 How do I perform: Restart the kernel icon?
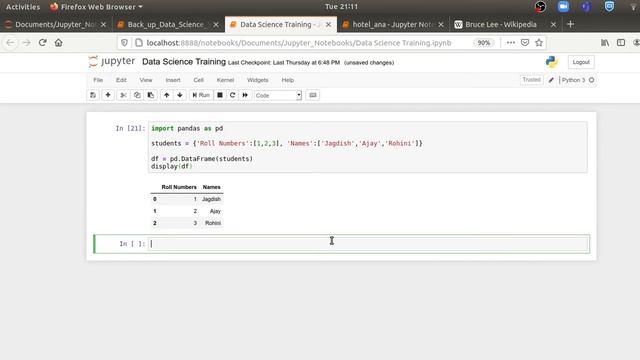point(232,95)
